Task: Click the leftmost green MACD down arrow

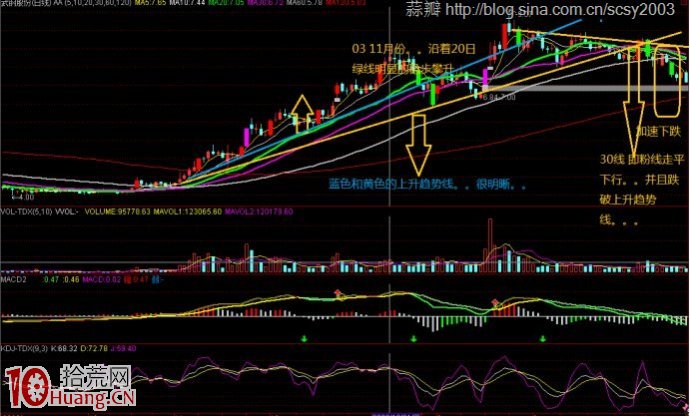Action: [304, 339]
